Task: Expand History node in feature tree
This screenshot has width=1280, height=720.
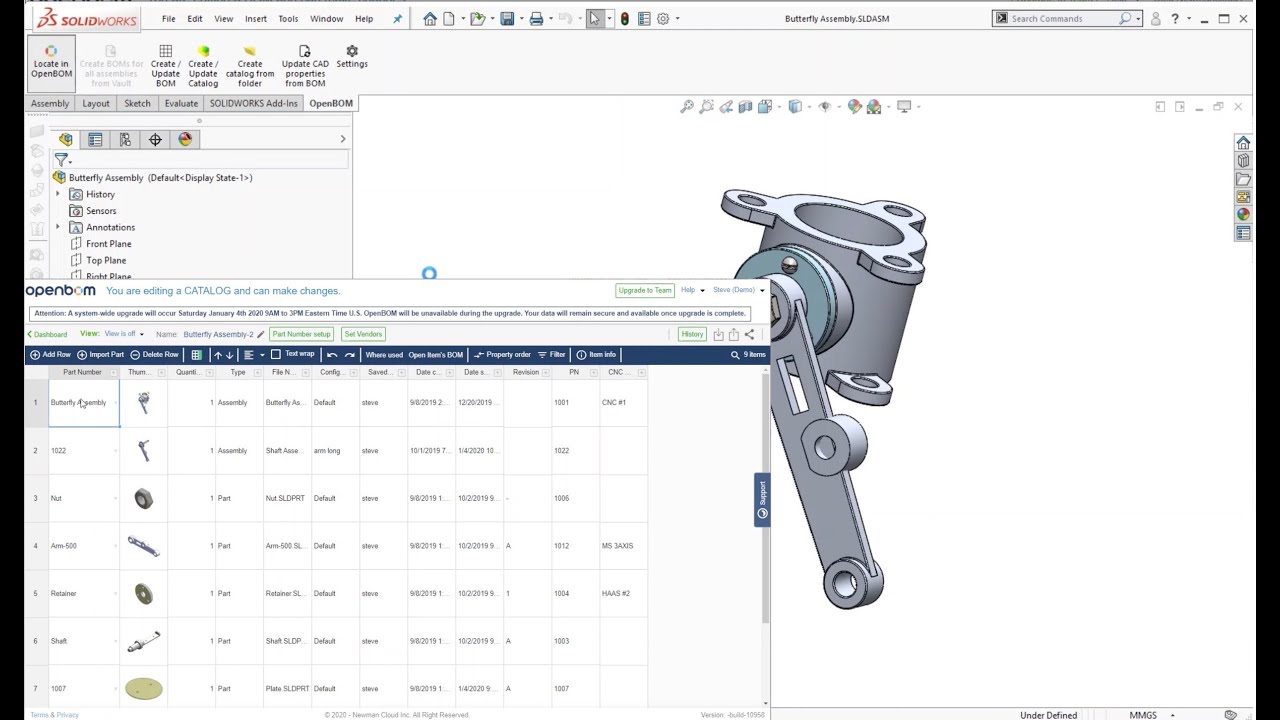Action: tap(57, 194)
